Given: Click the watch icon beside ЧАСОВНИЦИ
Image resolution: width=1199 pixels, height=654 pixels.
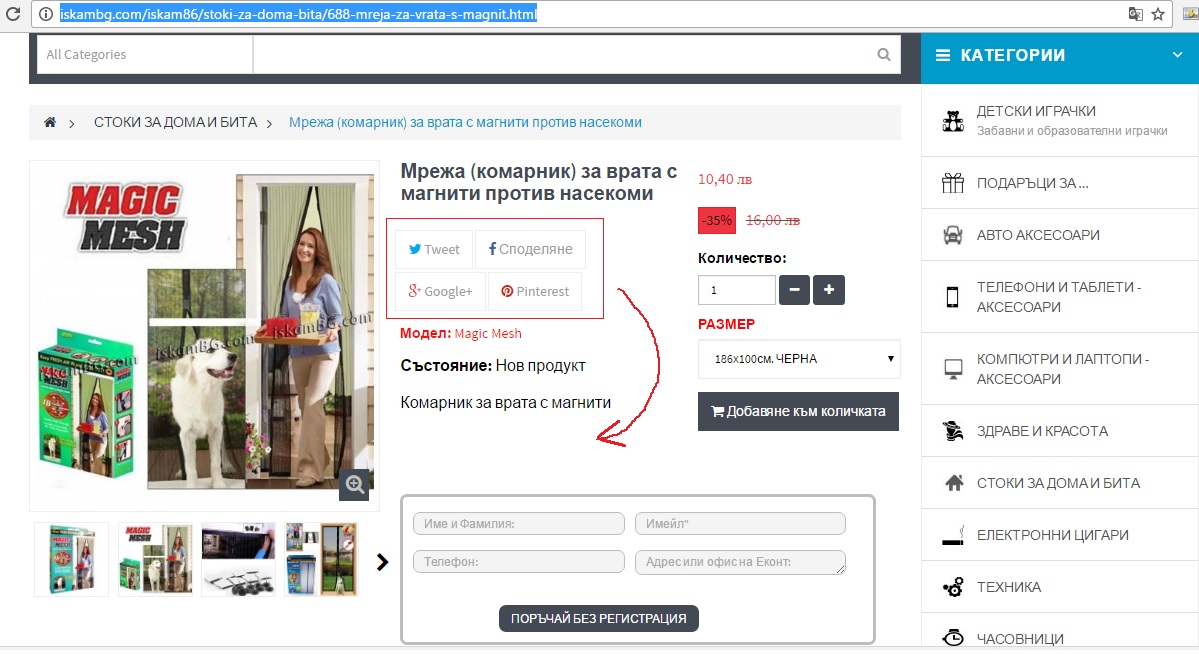Looking at the screenshot, I should (953, 639).
